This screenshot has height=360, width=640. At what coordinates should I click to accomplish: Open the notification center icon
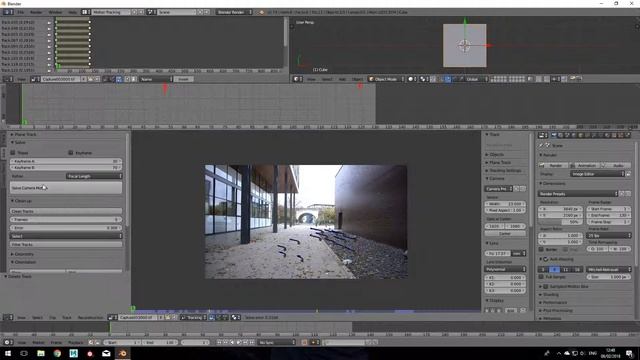click(x=629, y=353)
